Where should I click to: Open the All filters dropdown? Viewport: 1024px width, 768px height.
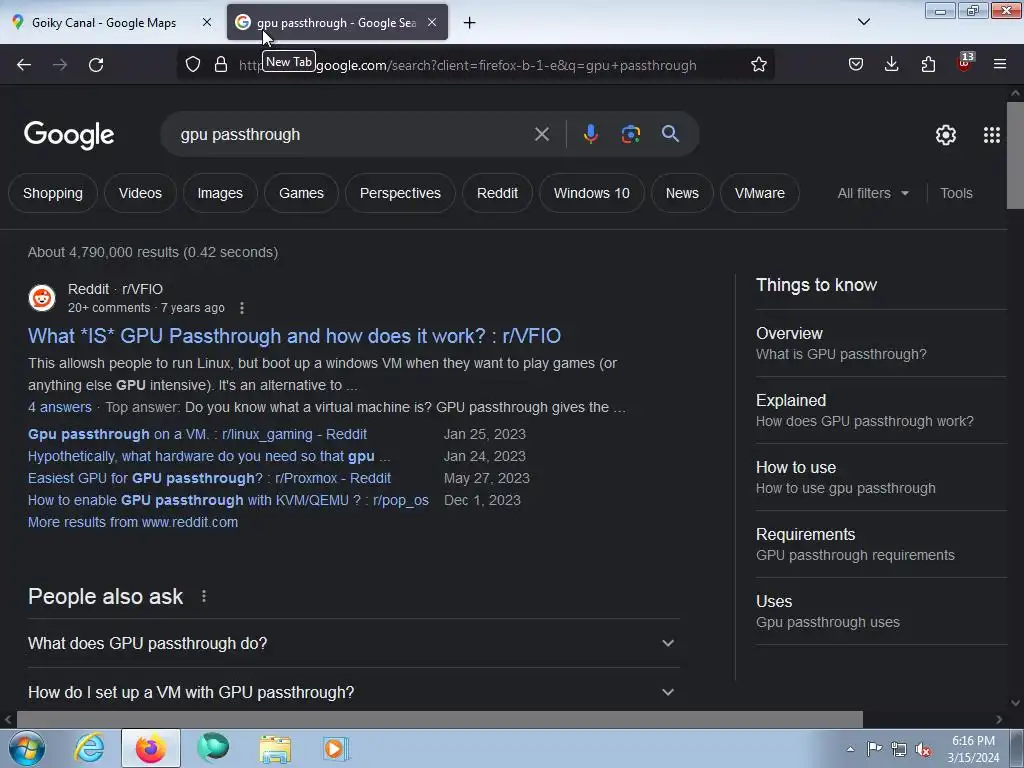pos(873,193)
